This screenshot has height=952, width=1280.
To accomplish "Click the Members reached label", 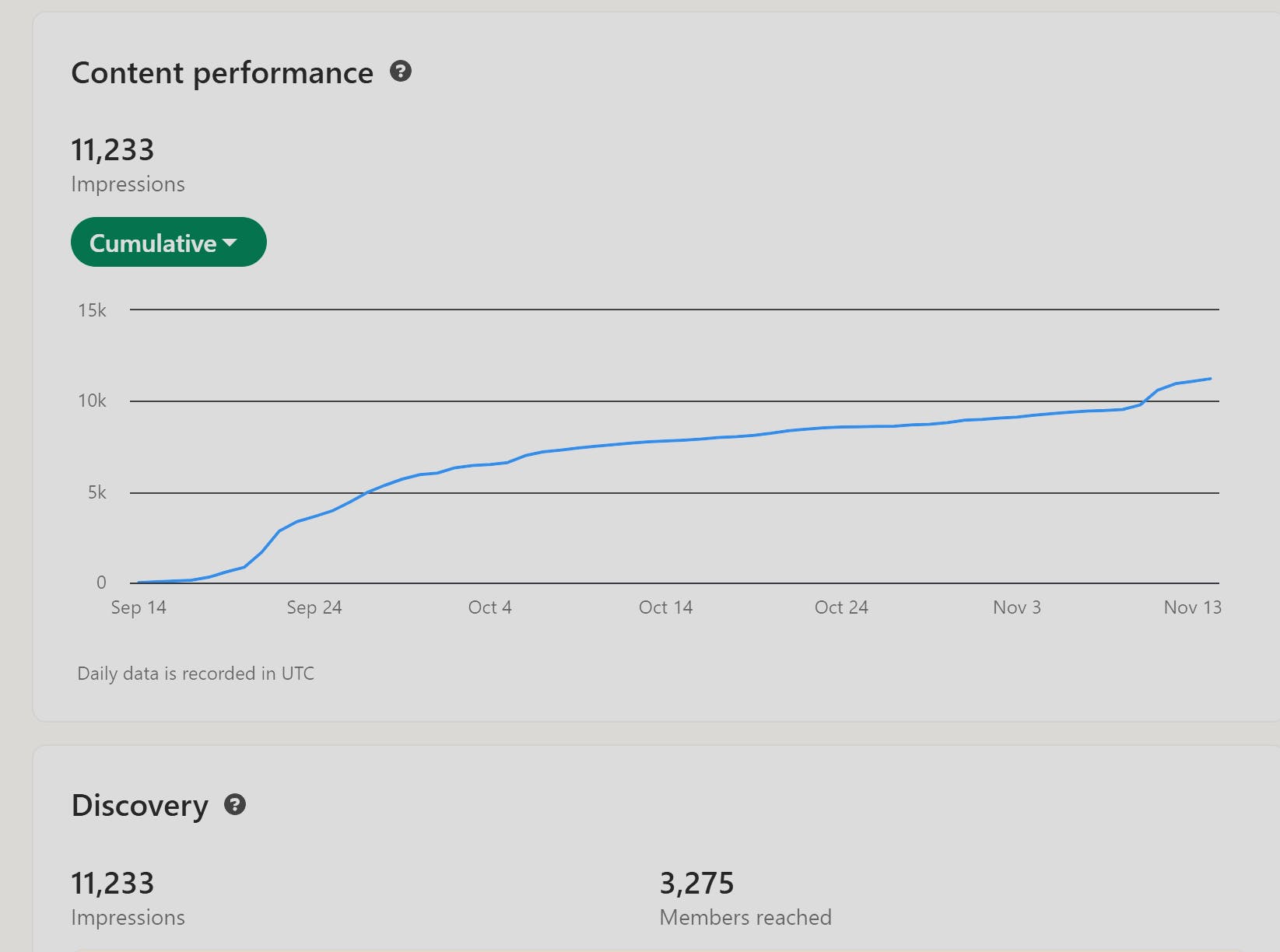I will tap(745, 918).
